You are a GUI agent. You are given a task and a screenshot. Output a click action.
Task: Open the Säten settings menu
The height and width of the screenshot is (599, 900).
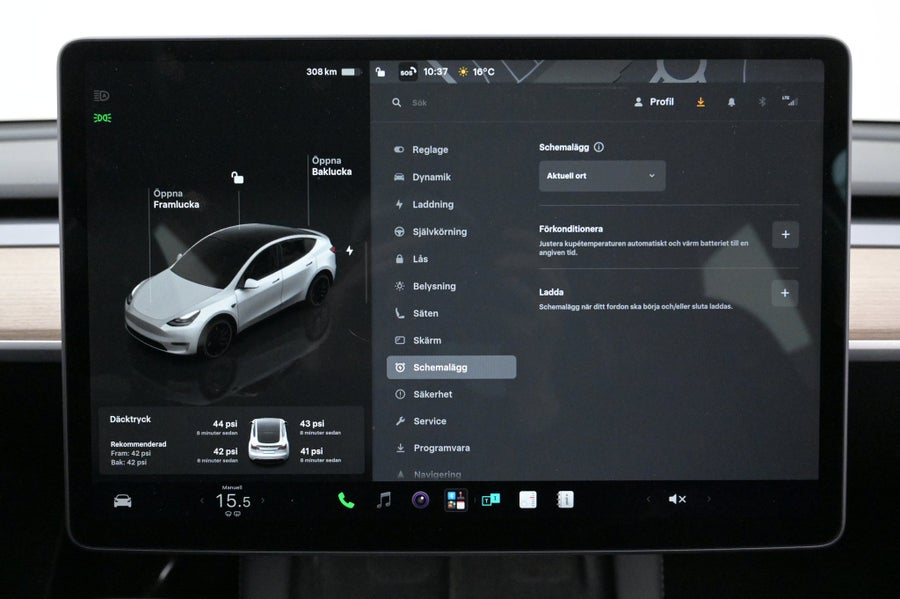pyautogui.click(x=417, y=313)
